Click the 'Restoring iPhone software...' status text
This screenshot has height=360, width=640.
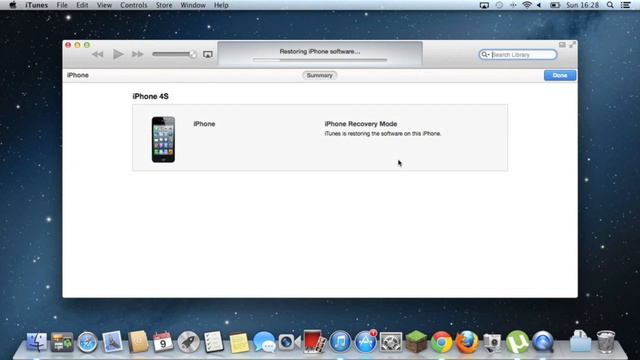tap(320, 51)
